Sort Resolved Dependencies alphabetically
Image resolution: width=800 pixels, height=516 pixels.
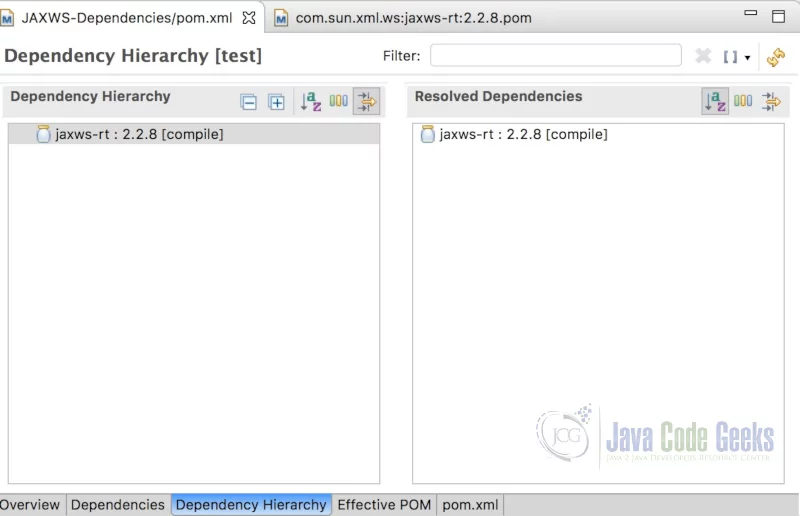[715, 101]
